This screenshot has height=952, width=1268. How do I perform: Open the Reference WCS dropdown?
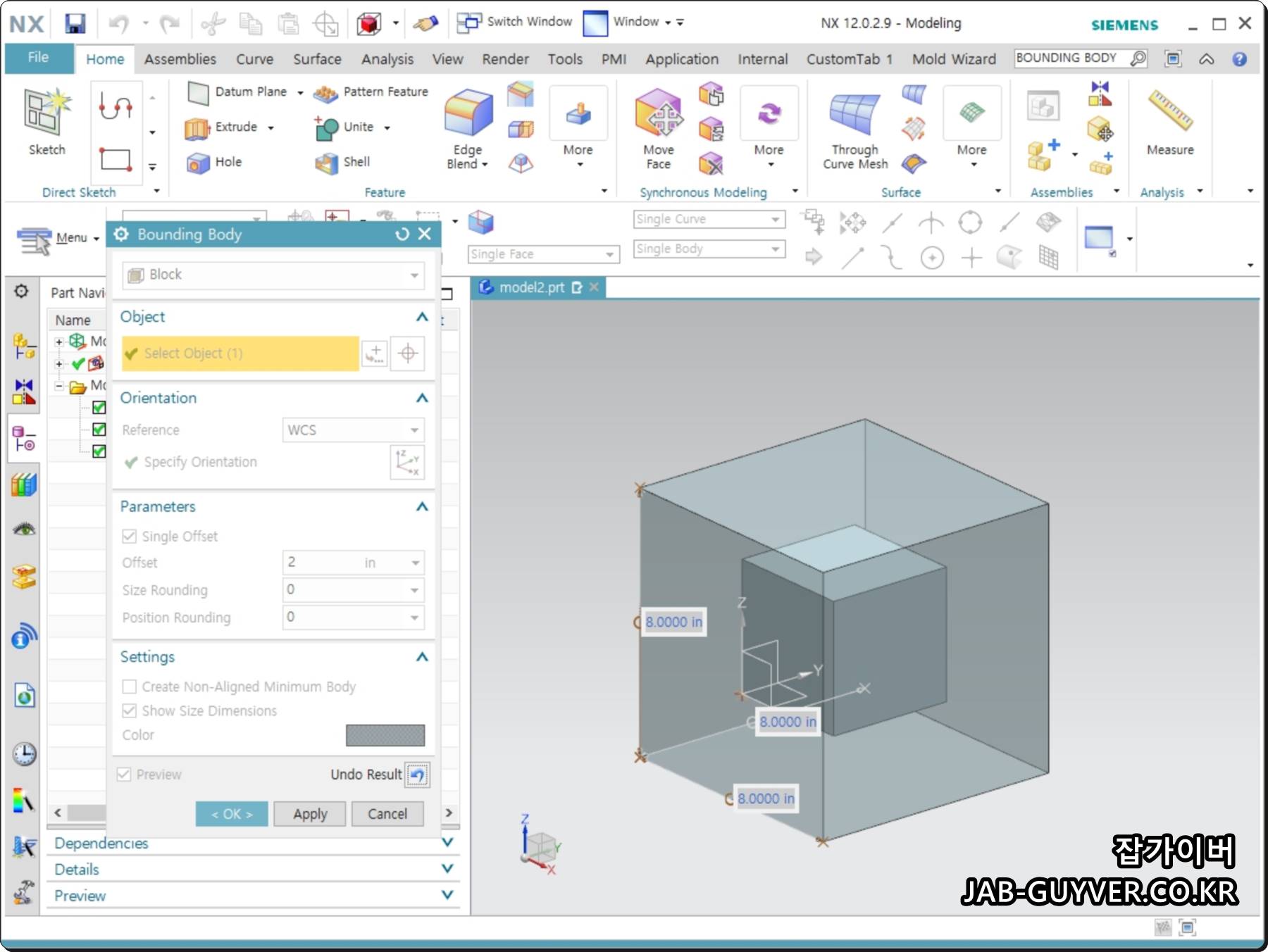(354, 430)
